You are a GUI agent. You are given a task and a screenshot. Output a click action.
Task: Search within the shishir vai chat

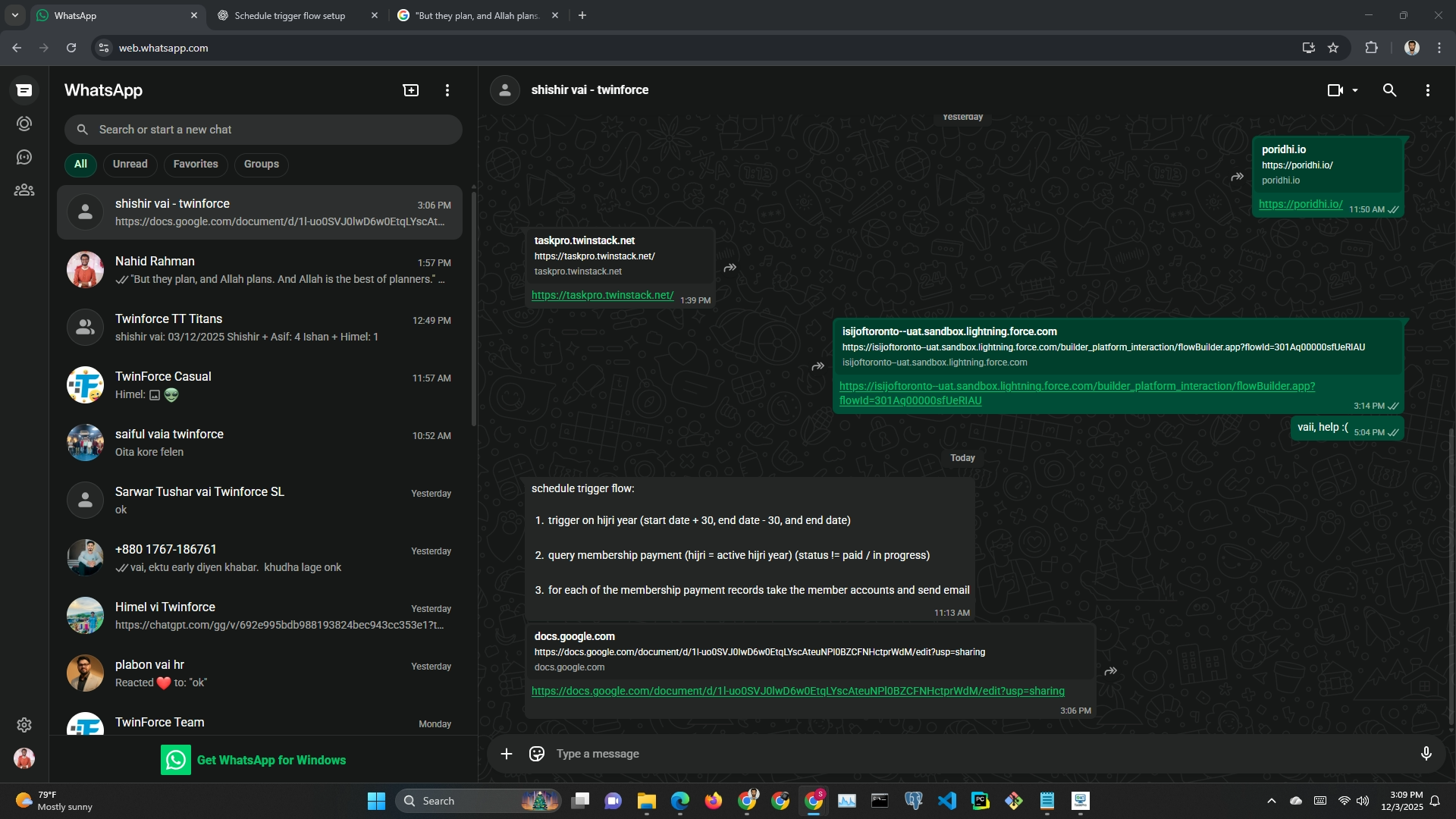tap(1389, 90)
